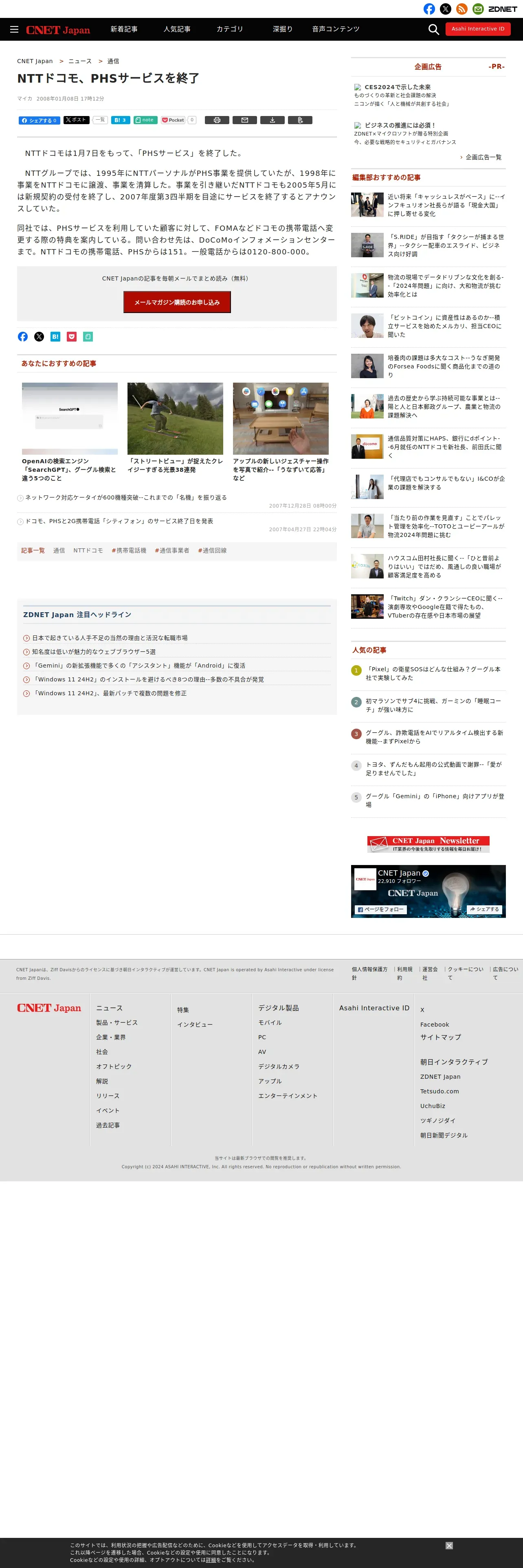Click email article icon button
523x1568 pixels.
tap(245, 120)
